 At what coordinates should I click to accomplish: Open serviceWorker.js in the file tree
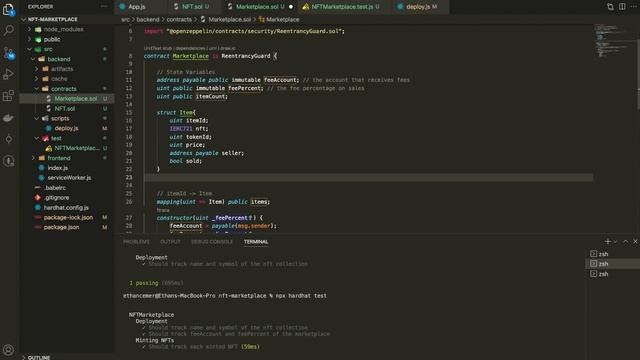(x=67, y=178)
